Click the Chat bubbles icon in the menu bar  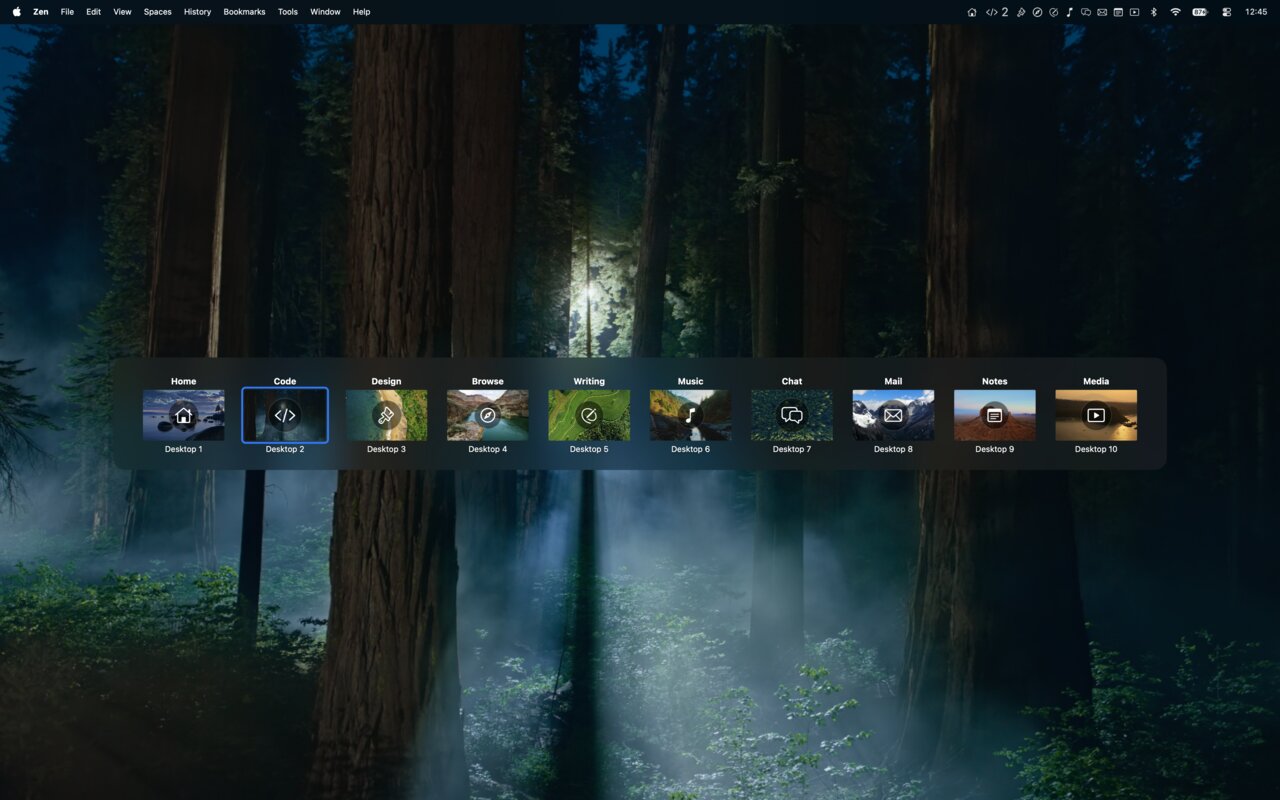coord(1086,12)
